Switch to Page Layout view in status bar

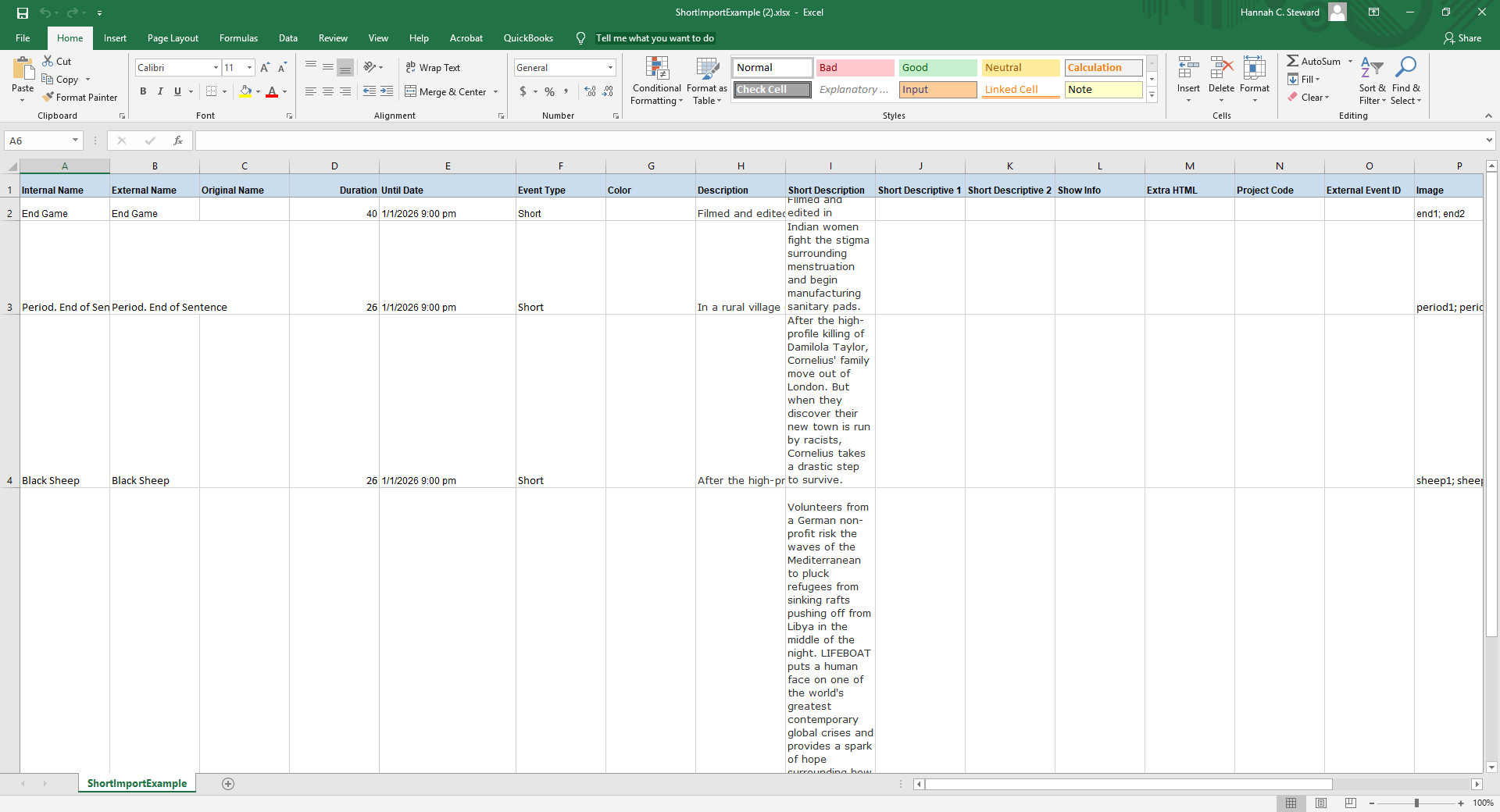[1321, 803]
